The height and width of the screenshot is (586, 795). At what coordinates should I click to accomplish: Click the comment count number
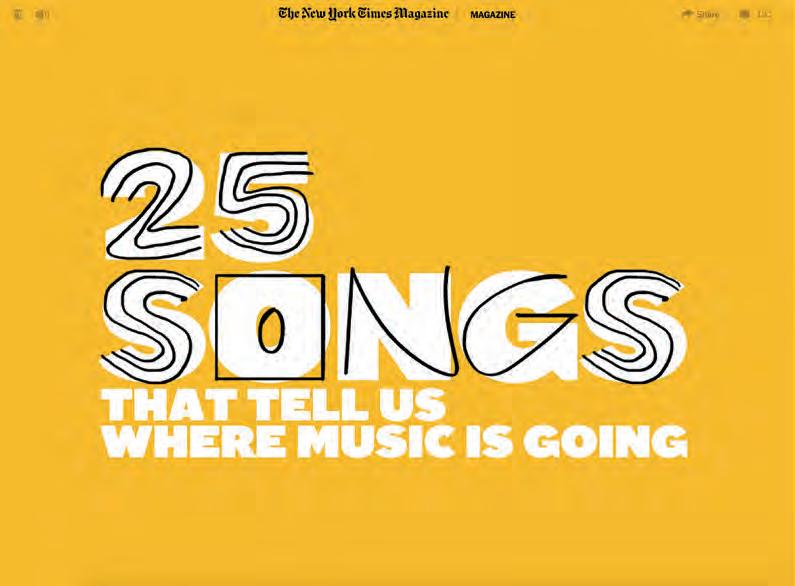764,14
